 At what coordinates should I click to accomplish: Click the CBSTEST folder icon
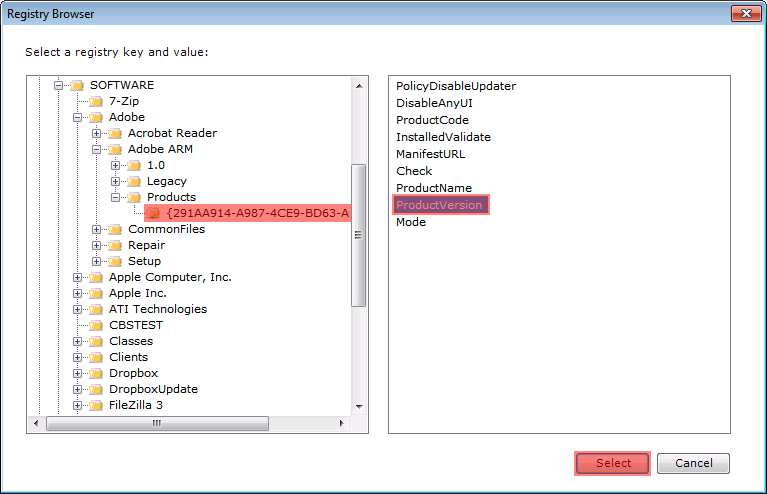click(x=96, y=325)
